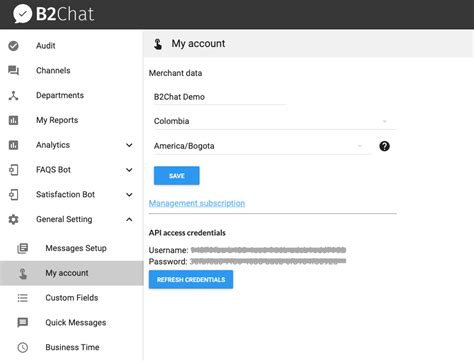Image resolution: width=474 pixels, height=361 pixels.
Task: Open Messages Setup page
Action: tap(72, 248)
